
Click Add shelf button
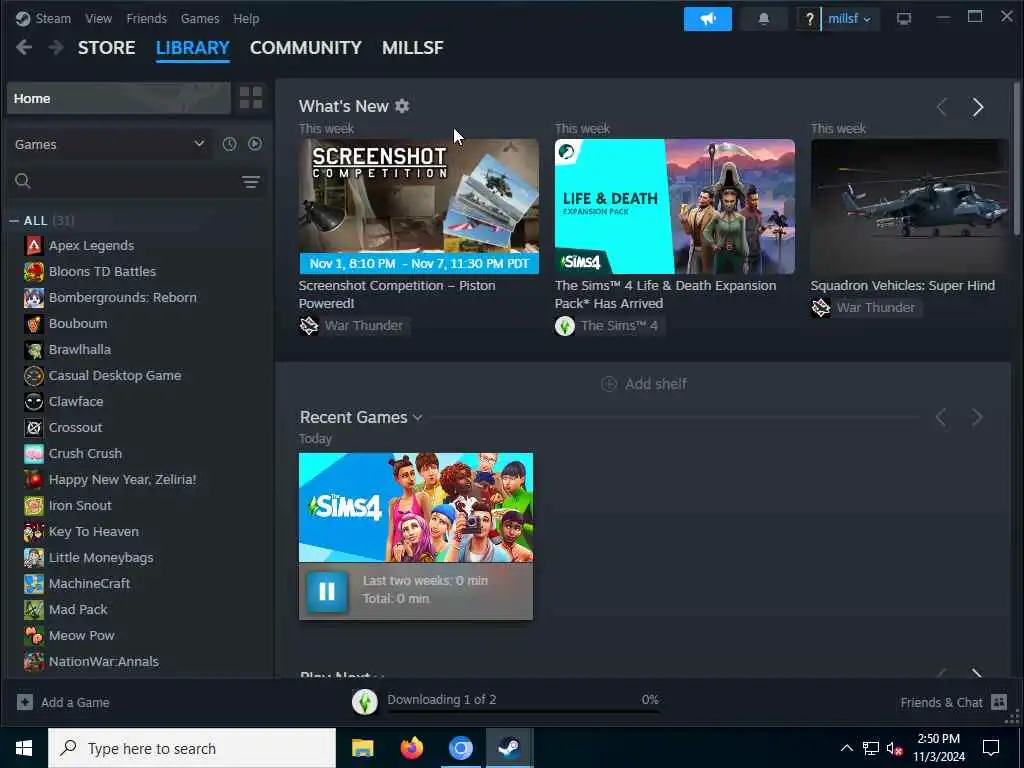coord(643,384)
